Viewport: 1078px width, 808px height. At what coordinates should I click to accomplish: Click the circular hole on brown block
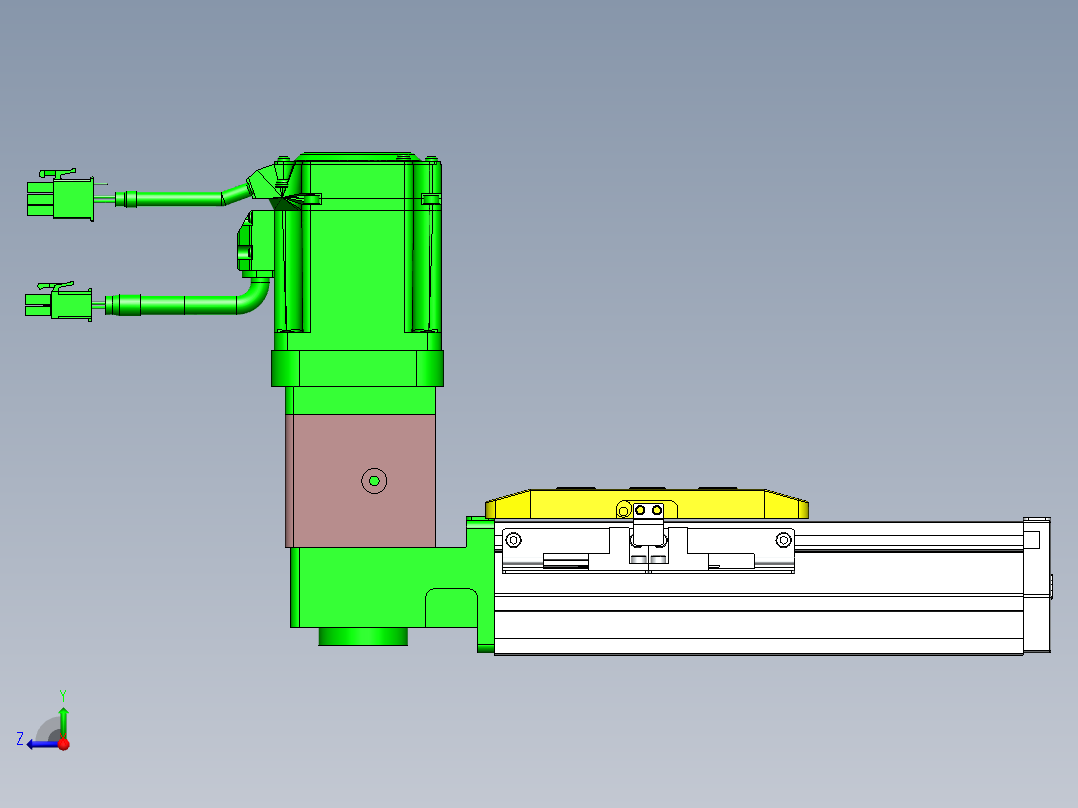[x=374, y=481]
